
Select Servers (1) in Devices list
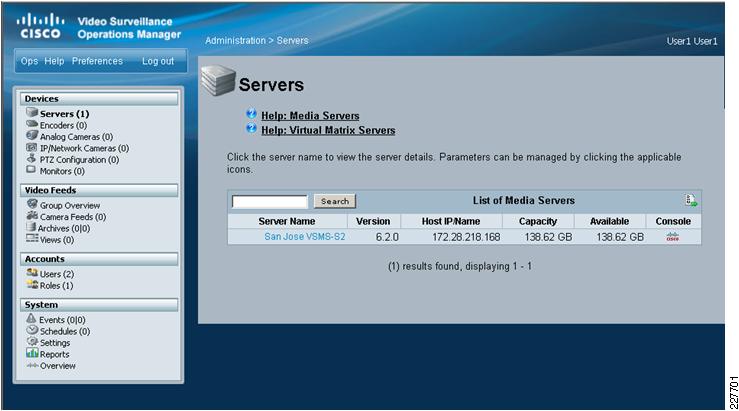click(65, 114)
